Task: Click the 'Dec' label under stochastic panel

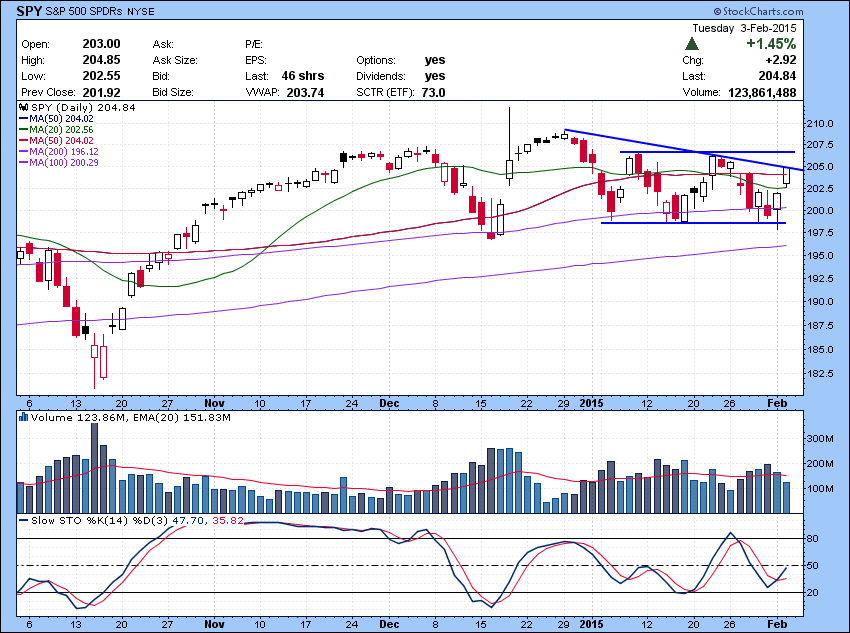Action: pyautogui.click(x=389, y=624)
